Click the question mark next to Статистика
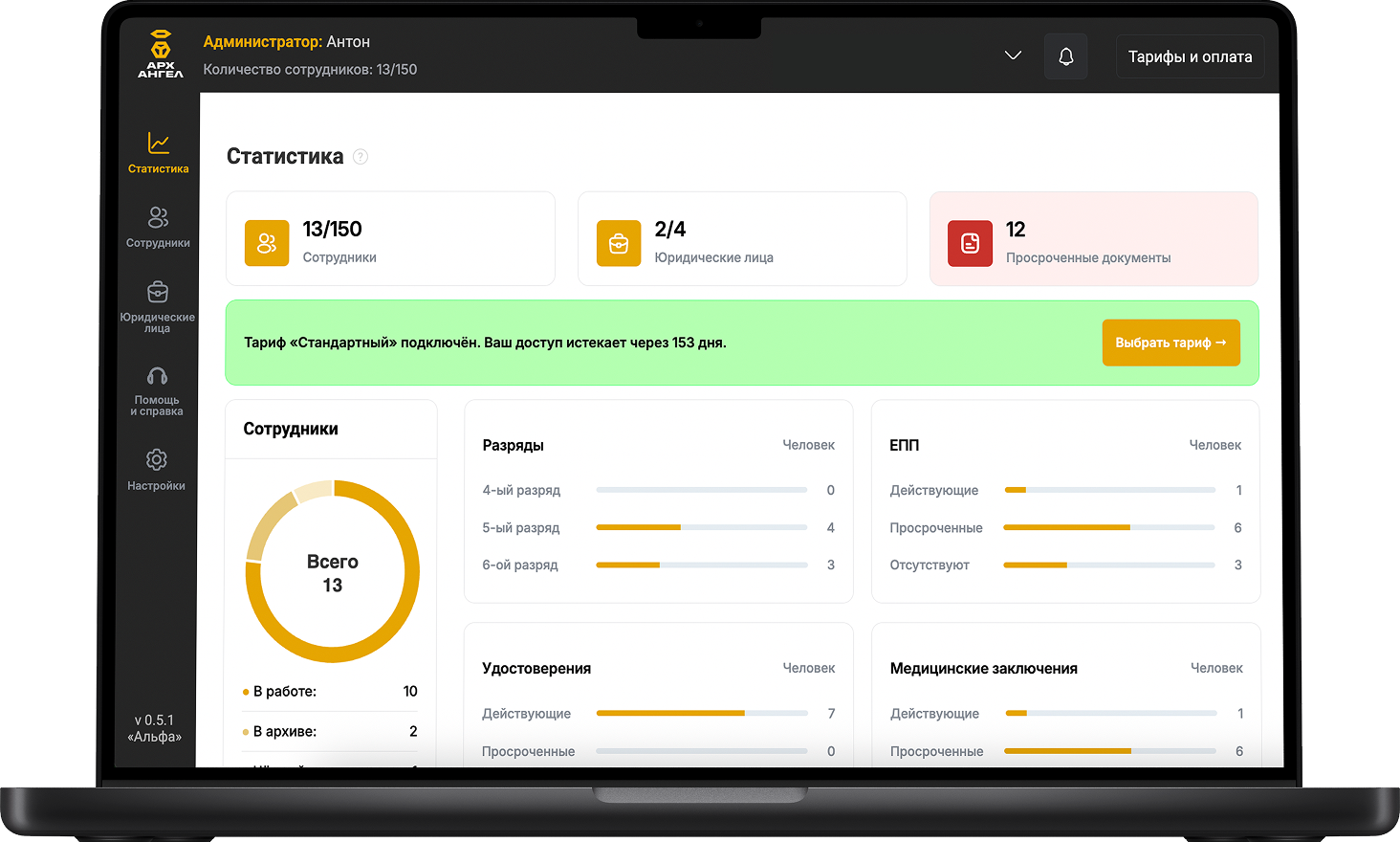1400x842 pixels. [361, 157]
